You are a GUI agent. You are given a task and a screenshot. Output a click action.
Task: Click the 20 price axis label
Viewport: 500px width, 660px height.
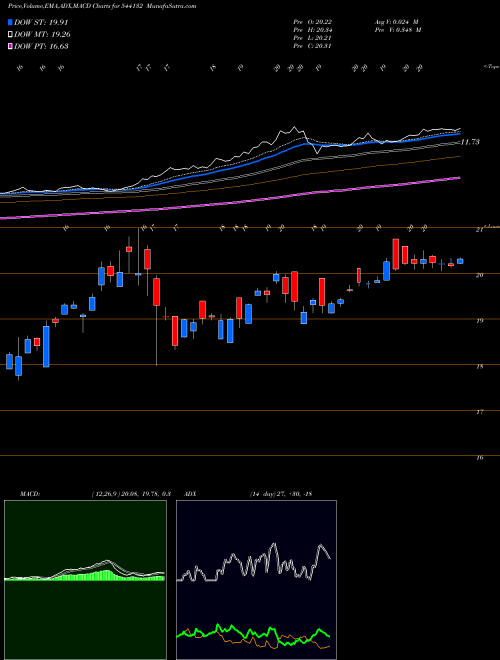479,275
